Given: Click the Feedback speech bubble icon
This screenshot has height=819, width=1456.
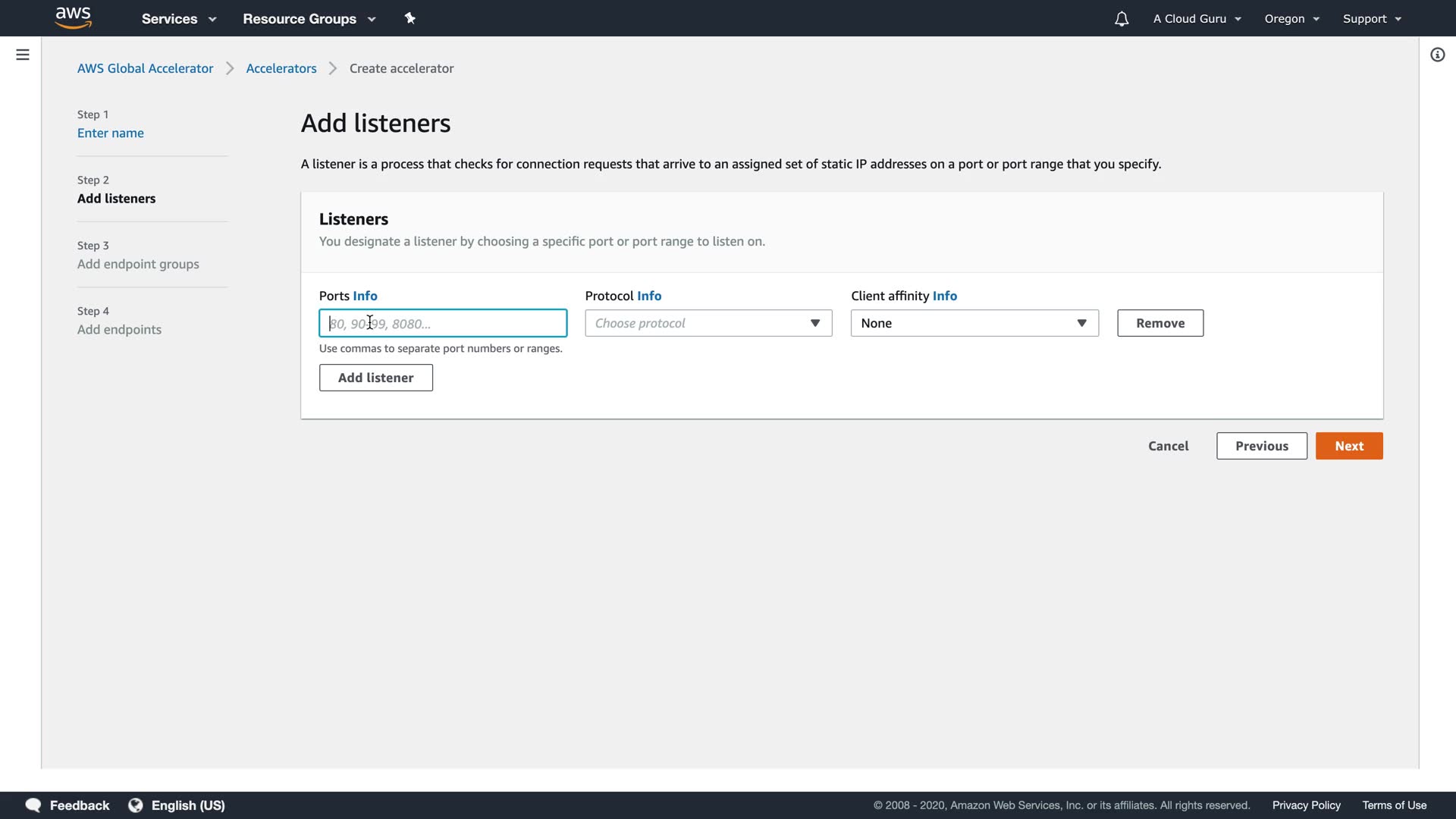Looking at the screenshot, I should pos(33,805).
